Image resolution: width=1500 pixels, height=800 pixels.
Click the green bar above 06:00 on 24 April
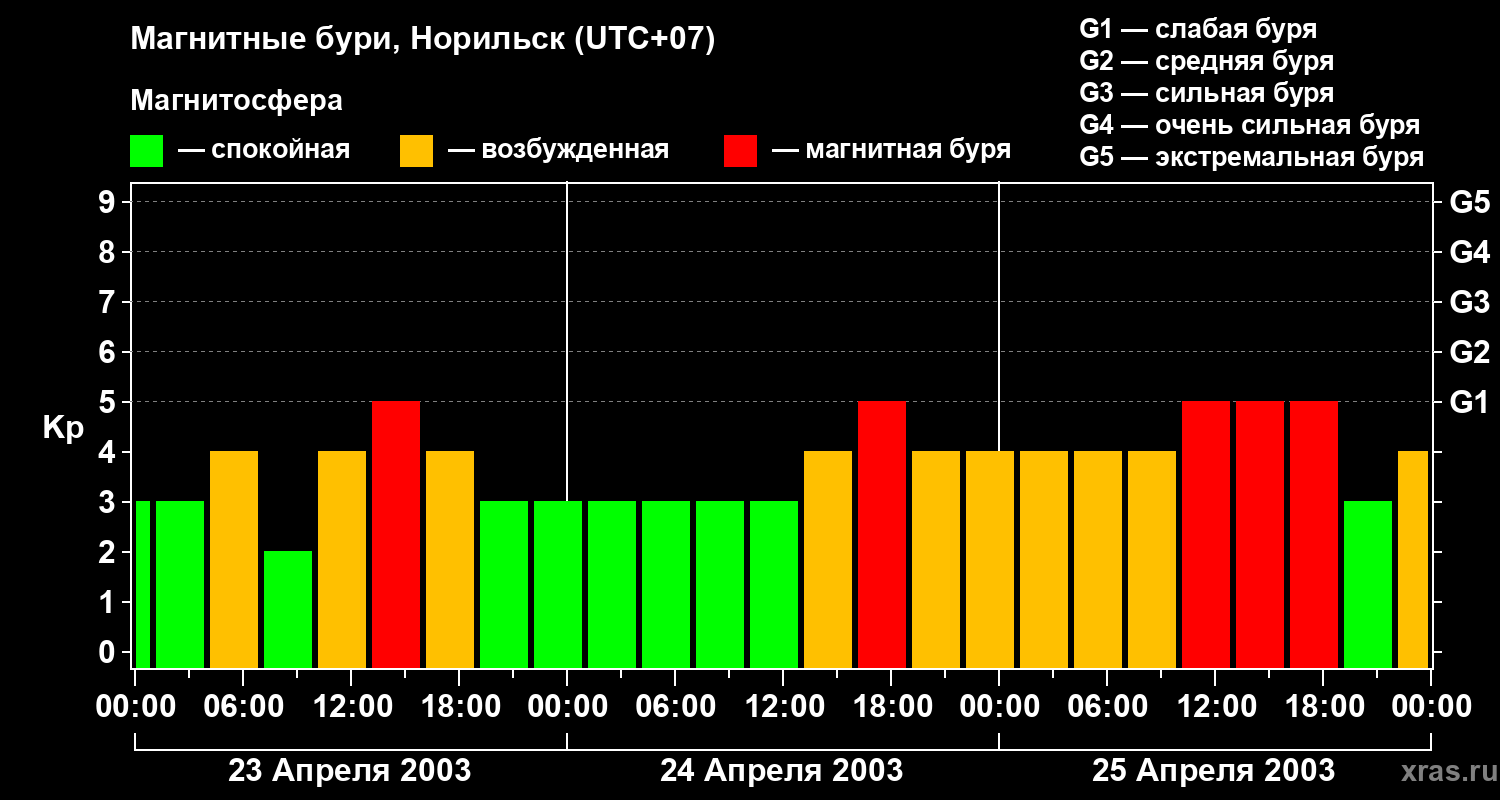tap(666, 584)
